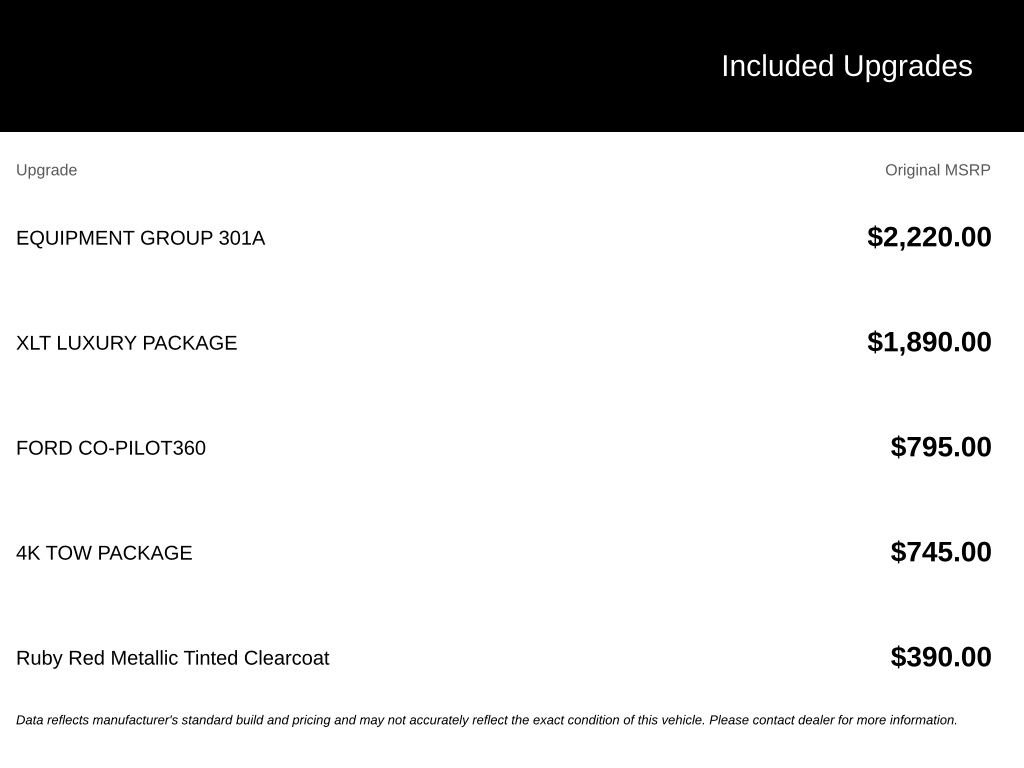Click the italic data disclaimer footnote
This screenshot has width=1024, height=768.
(487, 720)
